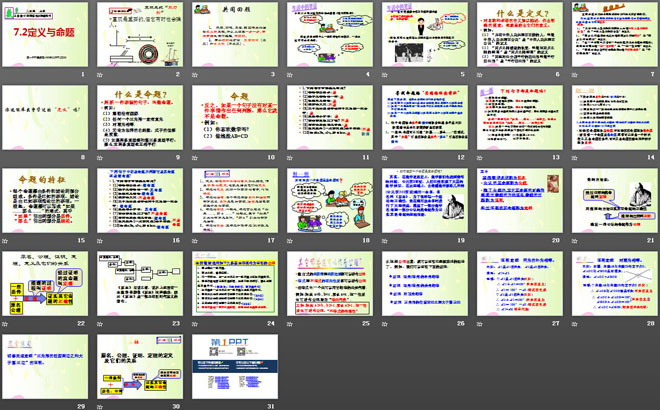Click the animation star under slide 16
The image size is (660, 410).
pos(100,241)
